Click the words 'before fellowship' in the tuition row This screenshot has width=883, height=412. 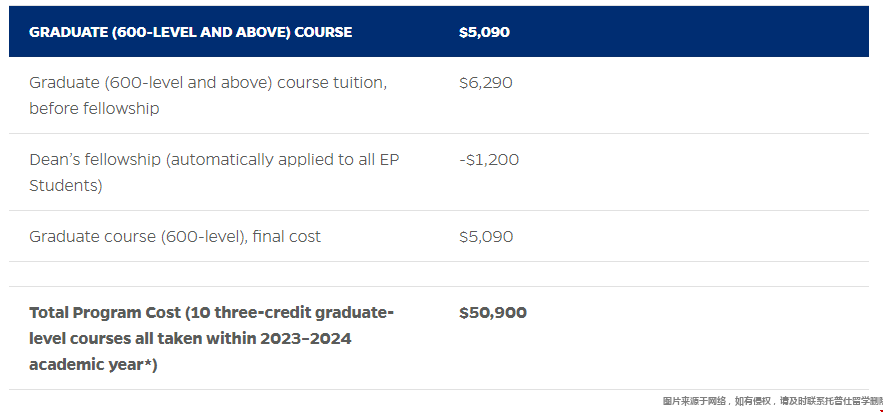coord(94,108)
